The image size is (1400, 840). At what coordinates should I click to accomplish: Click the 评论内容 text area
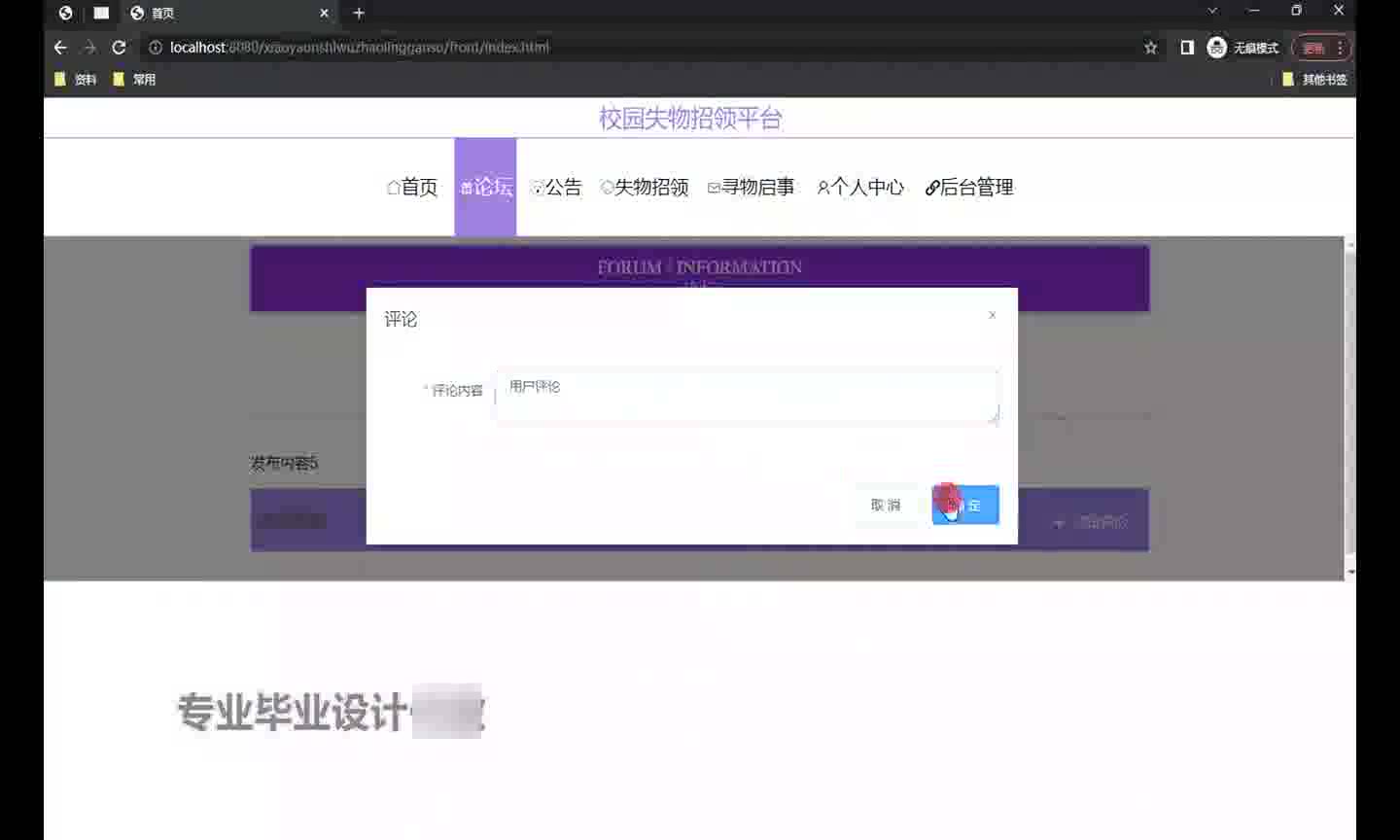747,396
